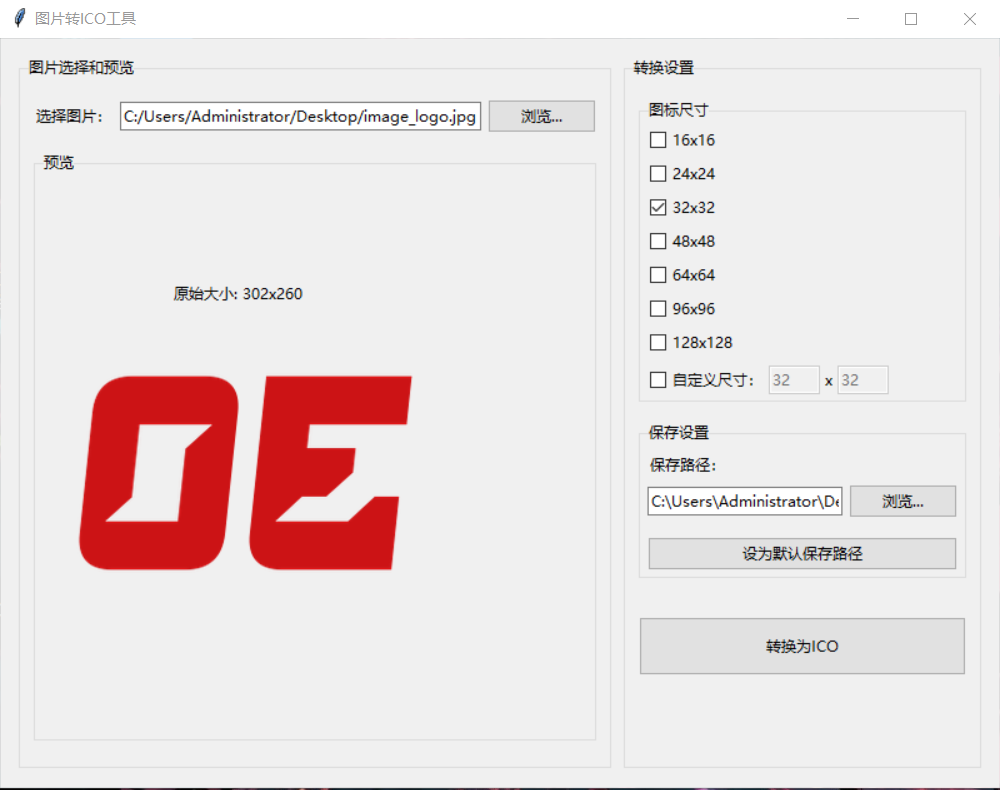
Task: Maximize the 图片转ICO工具 window
Action: pyautogui.click(x=911, y=19)
